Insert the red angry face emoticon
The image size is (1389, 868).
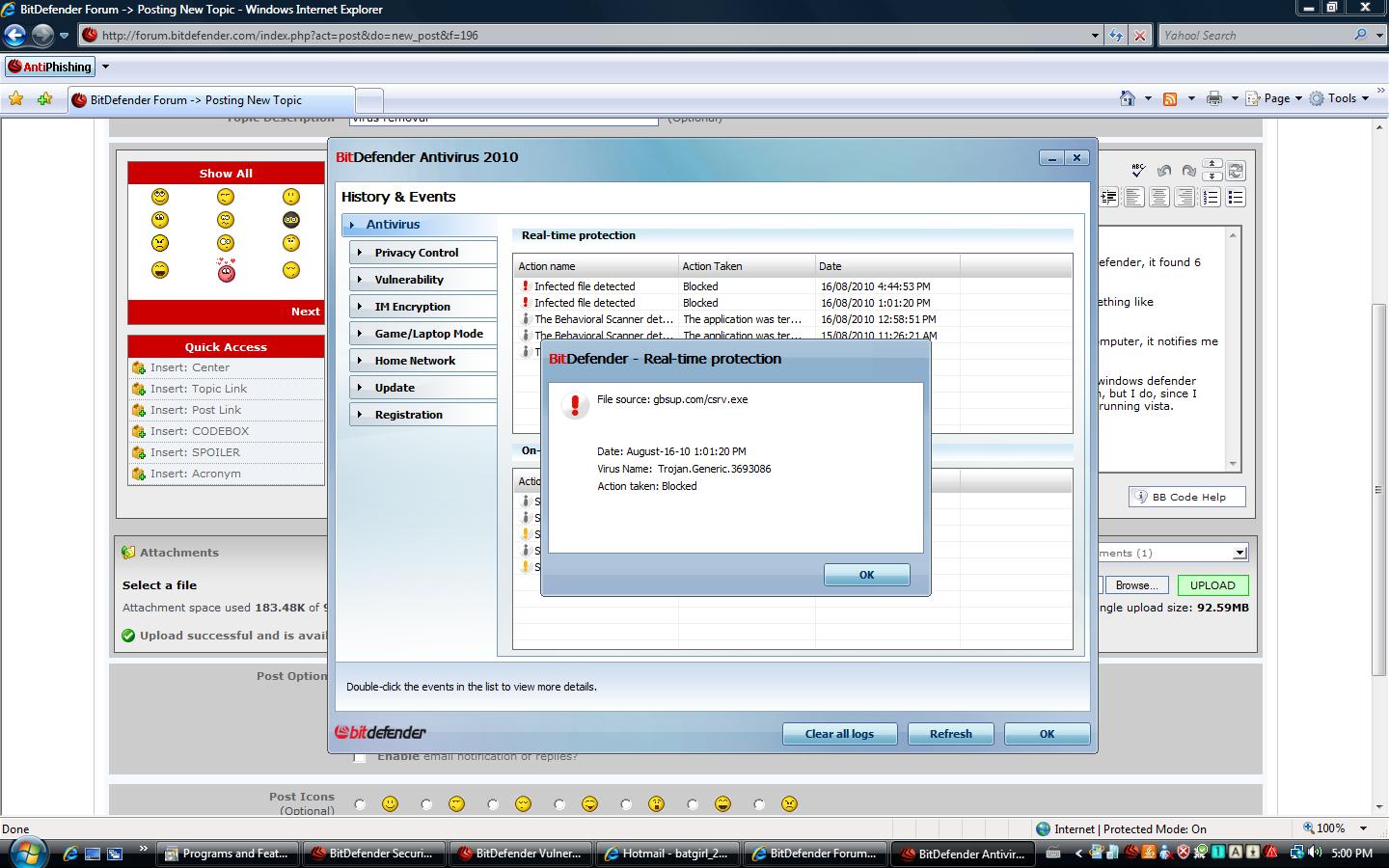tap(226, 271)
